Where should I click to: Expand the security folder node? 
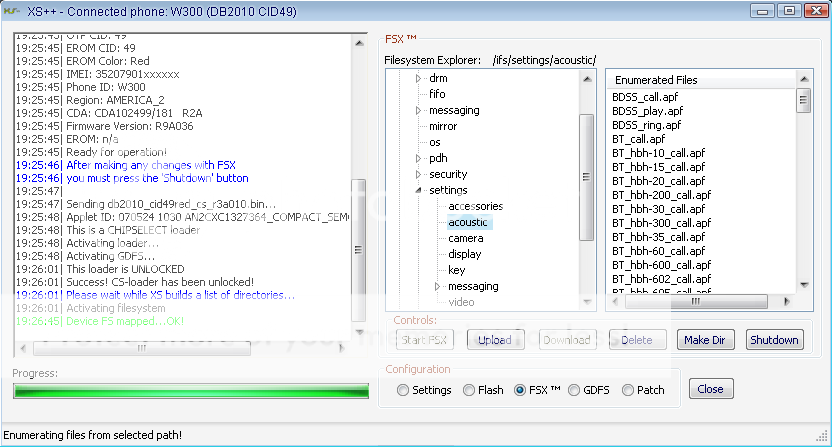(x=418, y=174)
